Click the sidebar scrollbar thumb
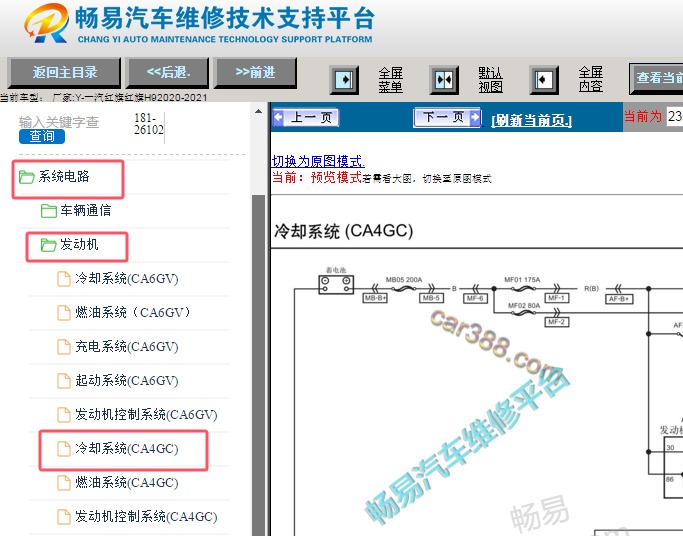This screenshot has height=536, width=683. 258,365
